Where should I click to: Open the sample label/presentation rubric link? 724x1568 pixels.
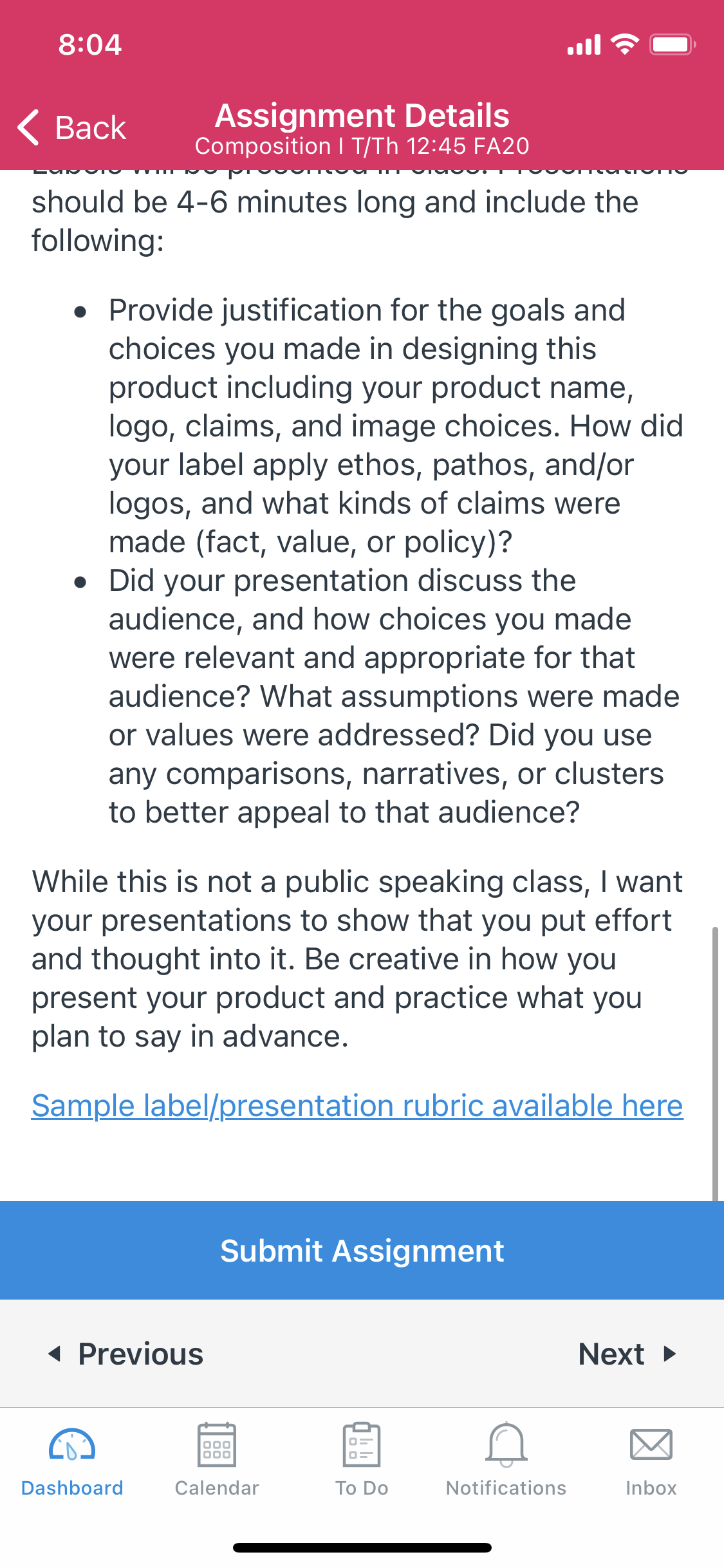[x=357, y=1106]
